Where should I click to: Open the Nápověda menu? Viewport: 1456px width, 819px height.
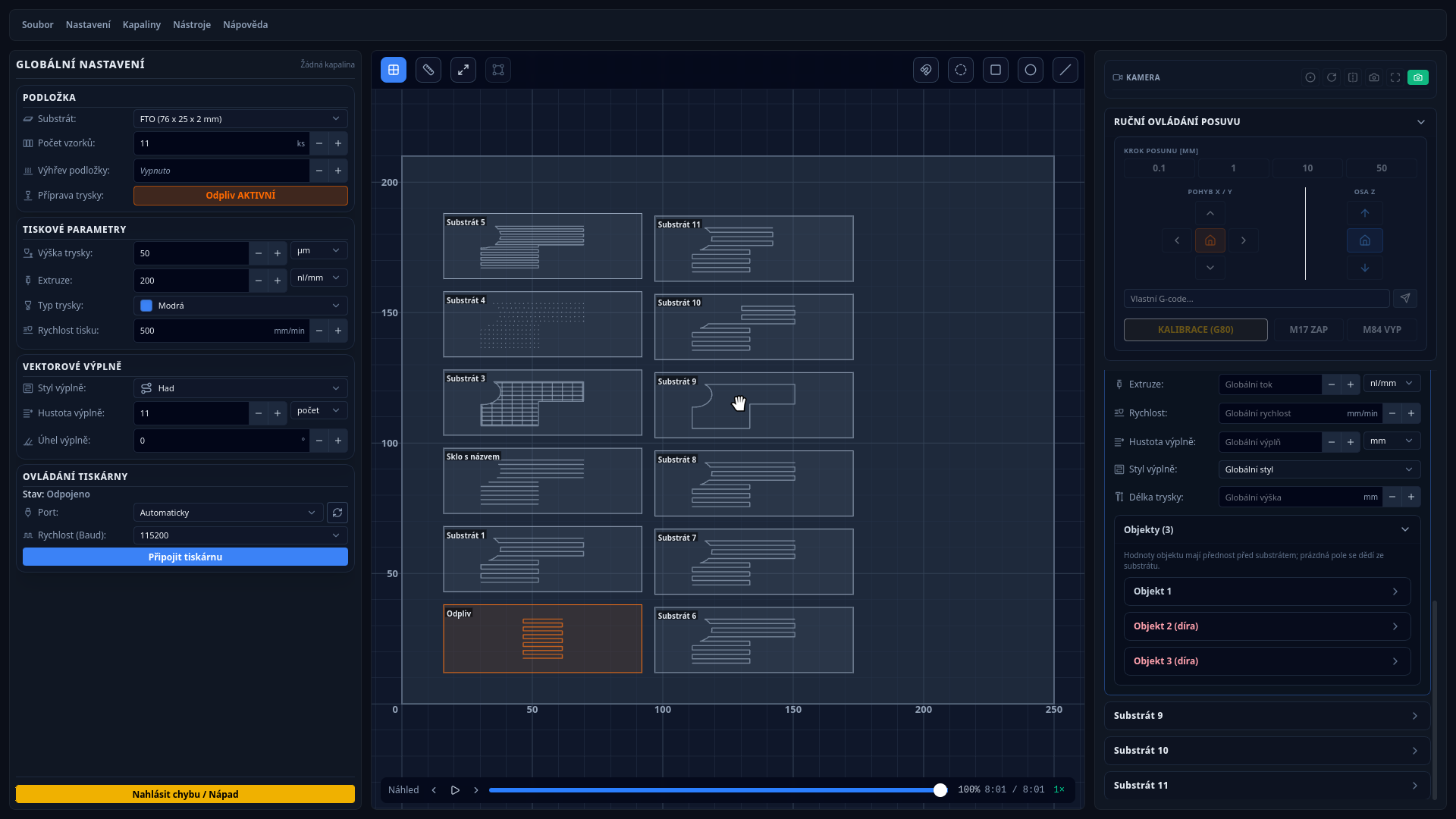click(245, 25)
